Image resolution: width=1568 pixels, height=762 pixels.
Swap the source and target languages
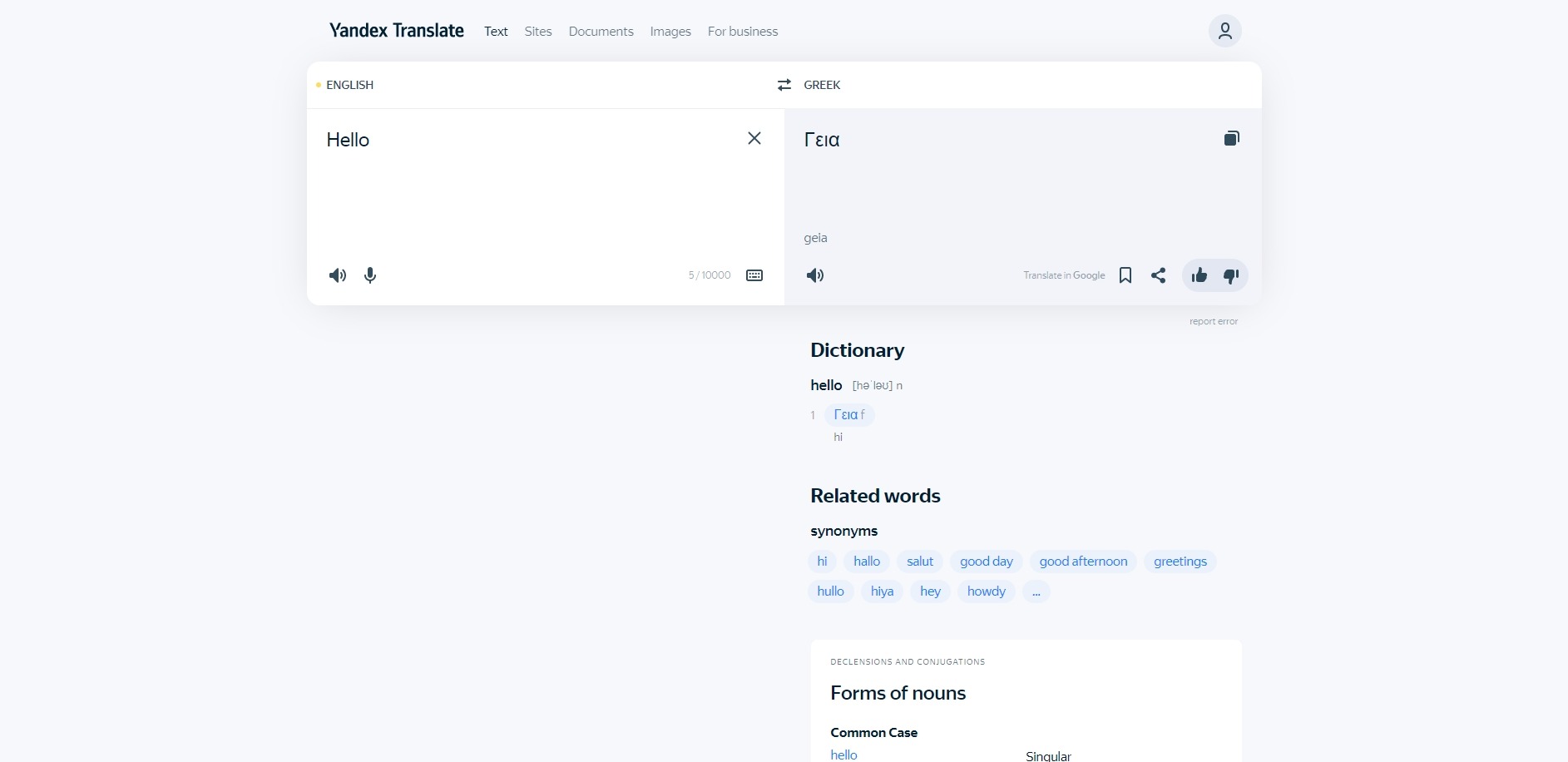pyautogui.click(x=784, y=85)
